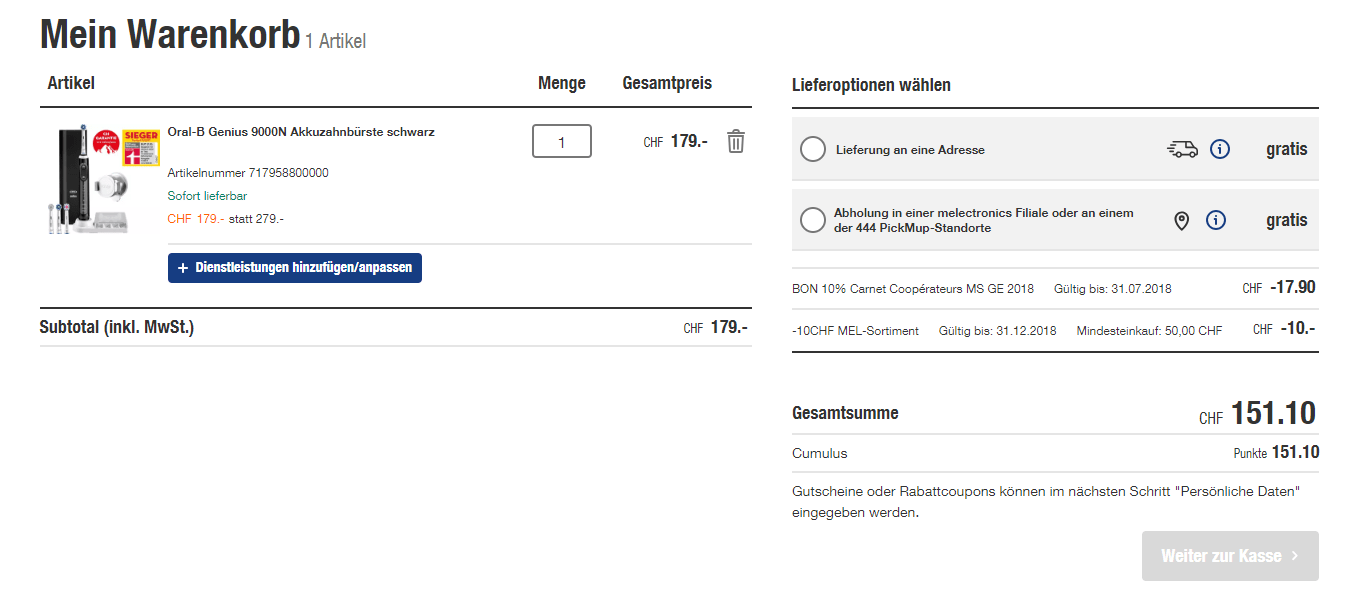Click the Artikelnummer 717958800000 text
Screen dimensions: 1360x608
tap(248, 173)
